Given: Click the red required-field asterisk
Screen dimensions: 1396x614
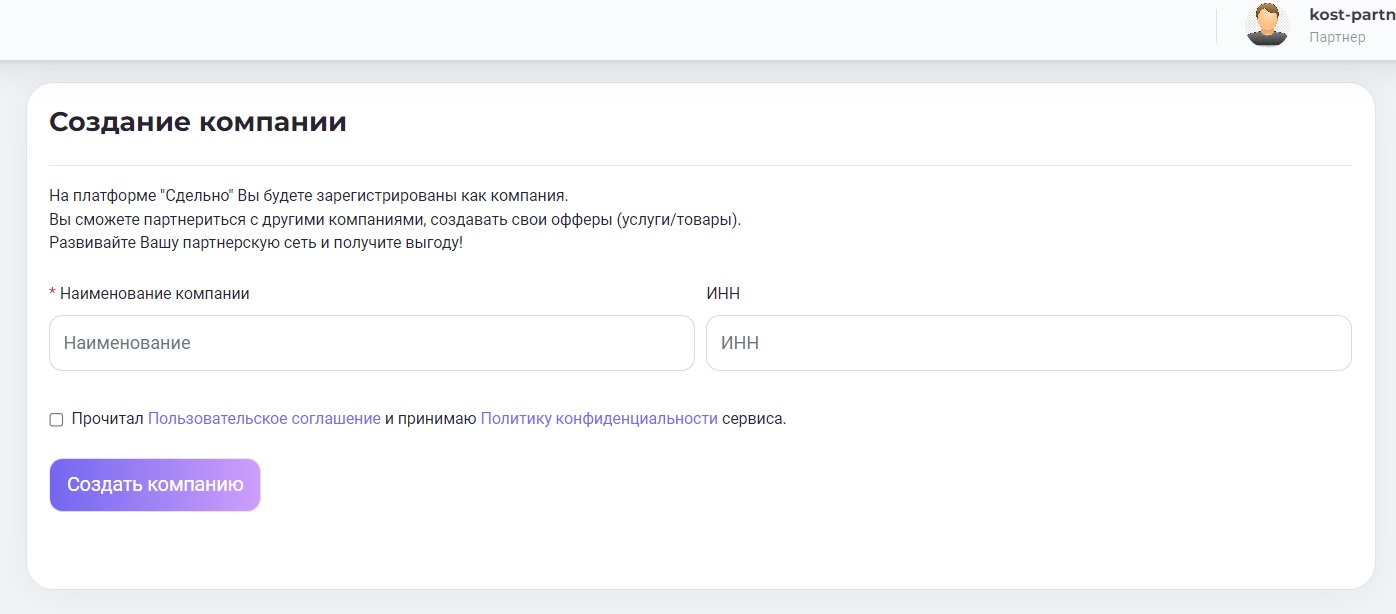Looking at the screenshot, I should tap(52, 294).
